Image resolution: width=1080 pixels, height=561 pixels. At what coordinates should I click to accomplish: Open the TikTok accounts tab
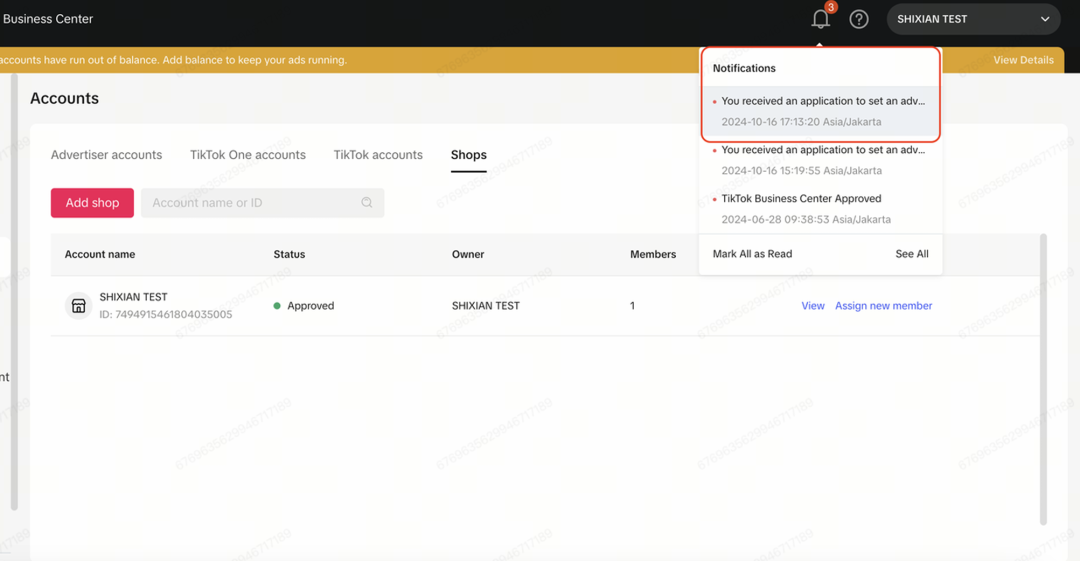pos(378,155)
